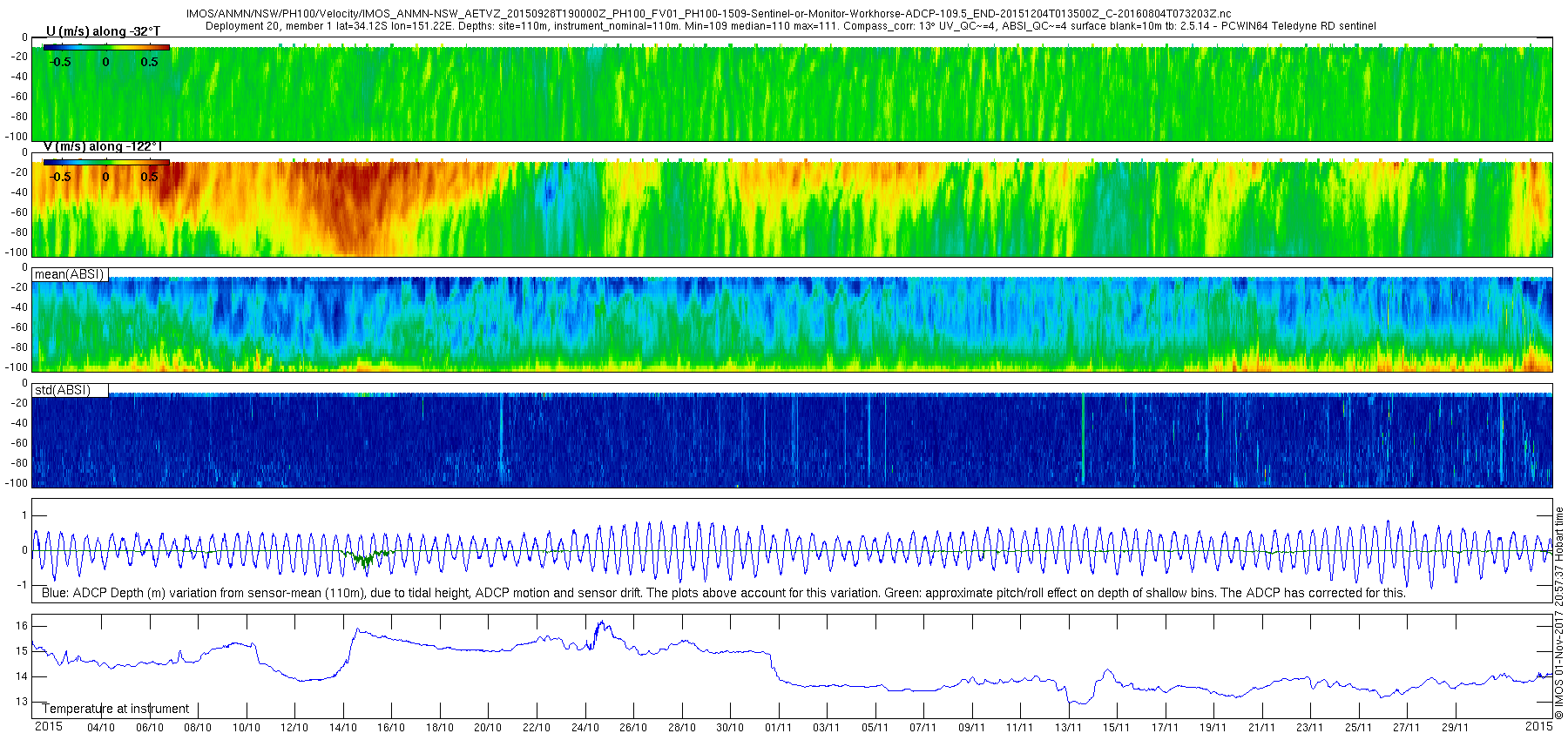Click the '18/10' date tick label

click(x=440, y=728)
